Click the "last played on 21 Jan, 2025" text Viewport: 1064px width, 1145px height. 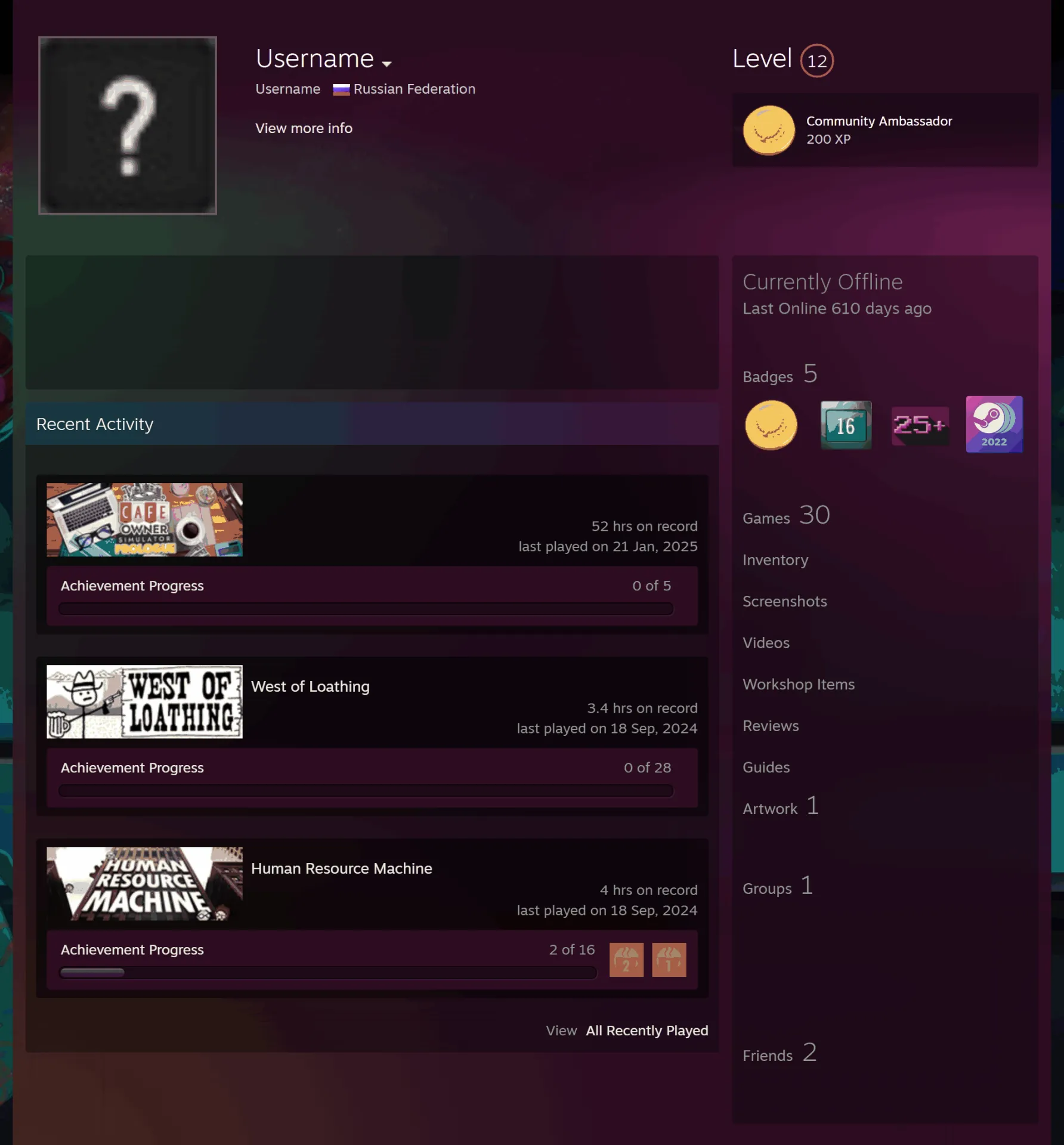[x=608, y=546]
